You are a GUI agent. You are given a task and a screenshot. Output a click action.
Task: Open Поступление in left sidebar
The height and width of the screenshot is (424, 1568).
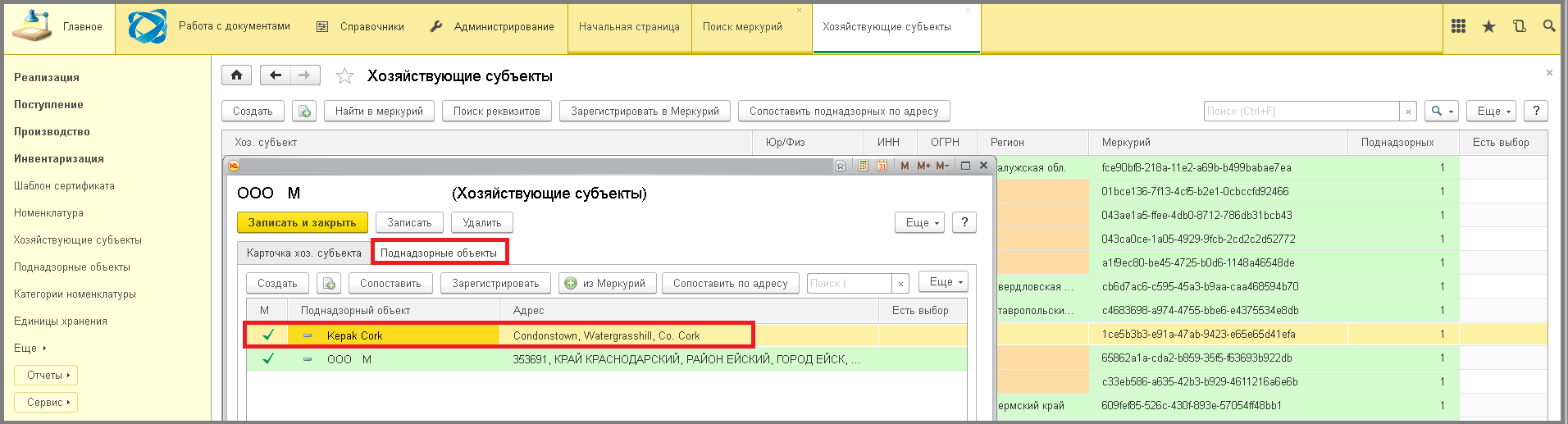pos(48,104)
